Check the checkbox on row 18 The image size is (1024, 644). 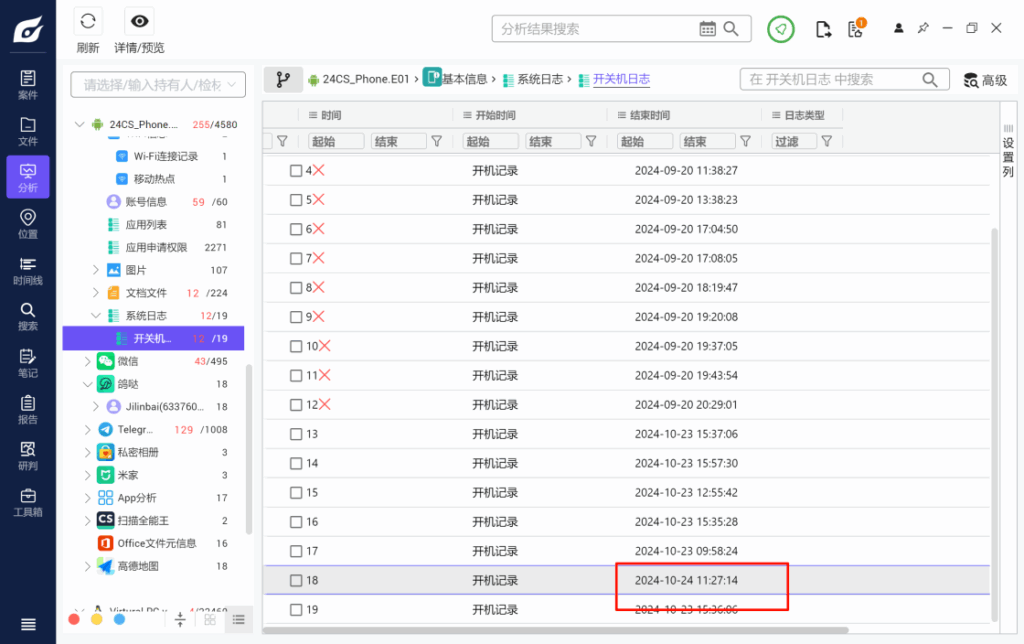296,579
